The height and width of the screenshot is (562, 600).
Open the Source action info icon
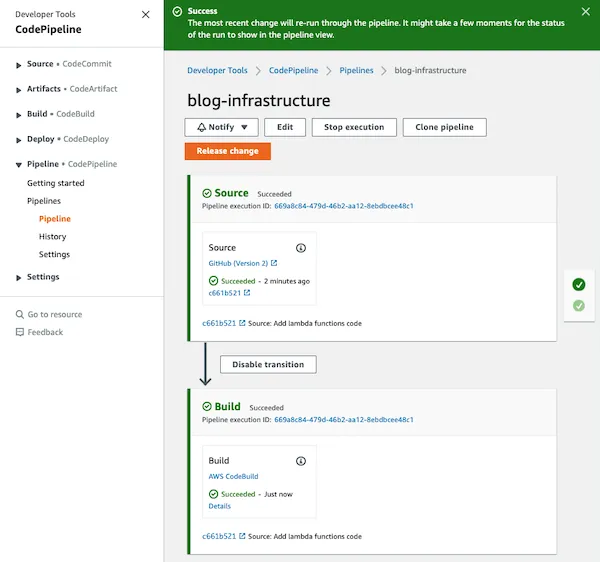[301, 248]
